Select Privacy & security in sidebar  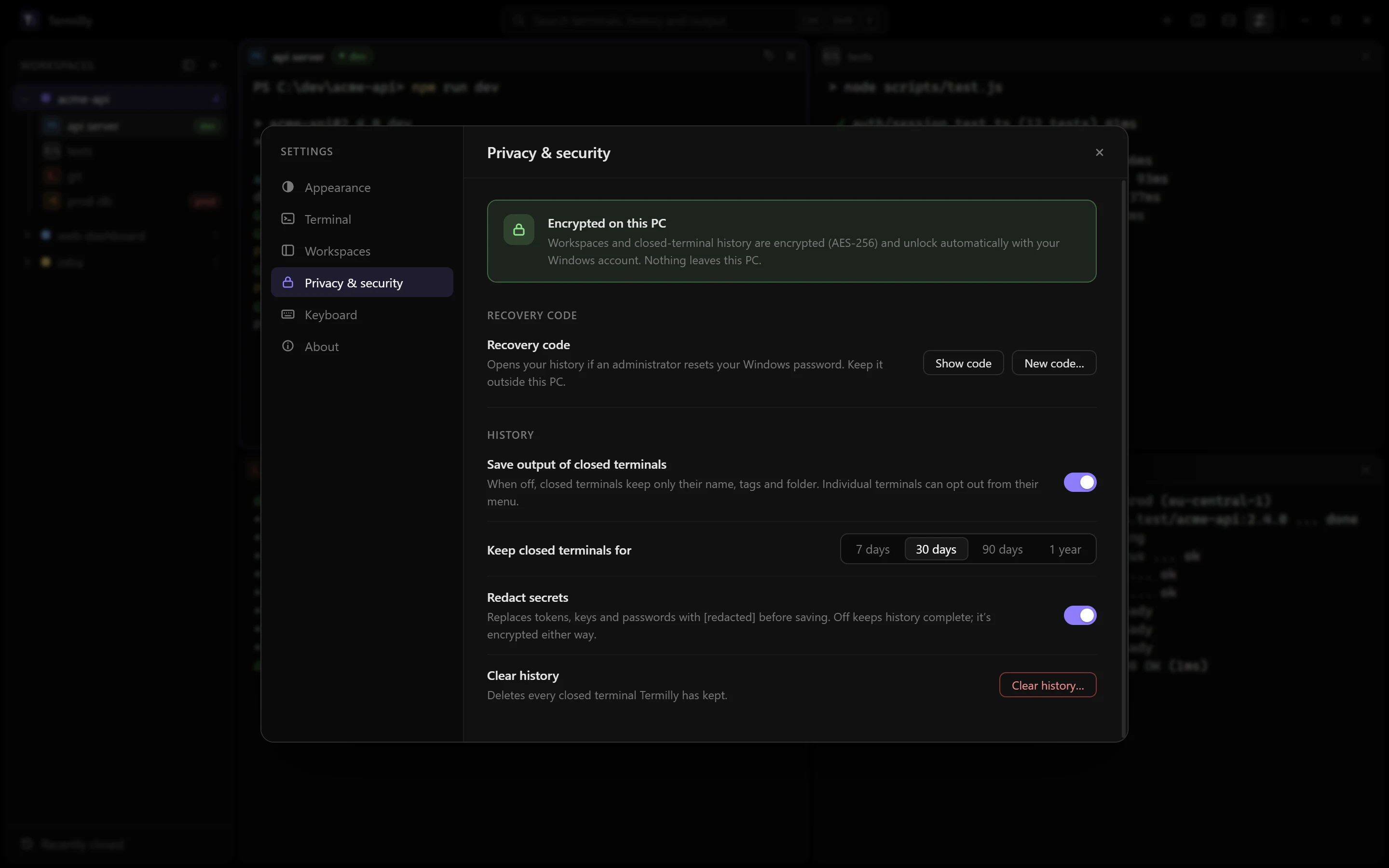362,283
